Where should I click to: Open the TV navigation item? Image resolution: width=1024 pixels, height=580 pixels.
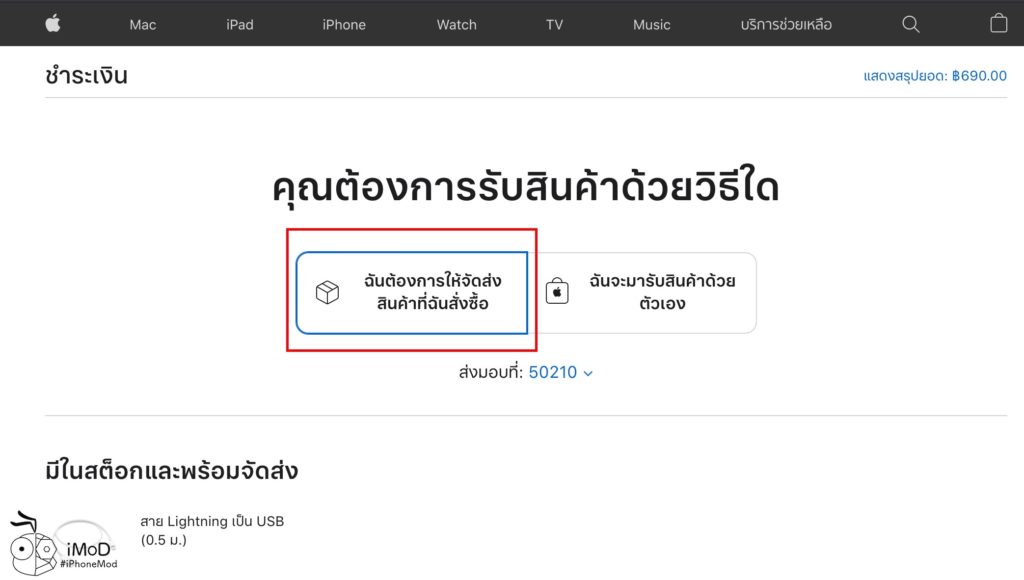point(554,24)
